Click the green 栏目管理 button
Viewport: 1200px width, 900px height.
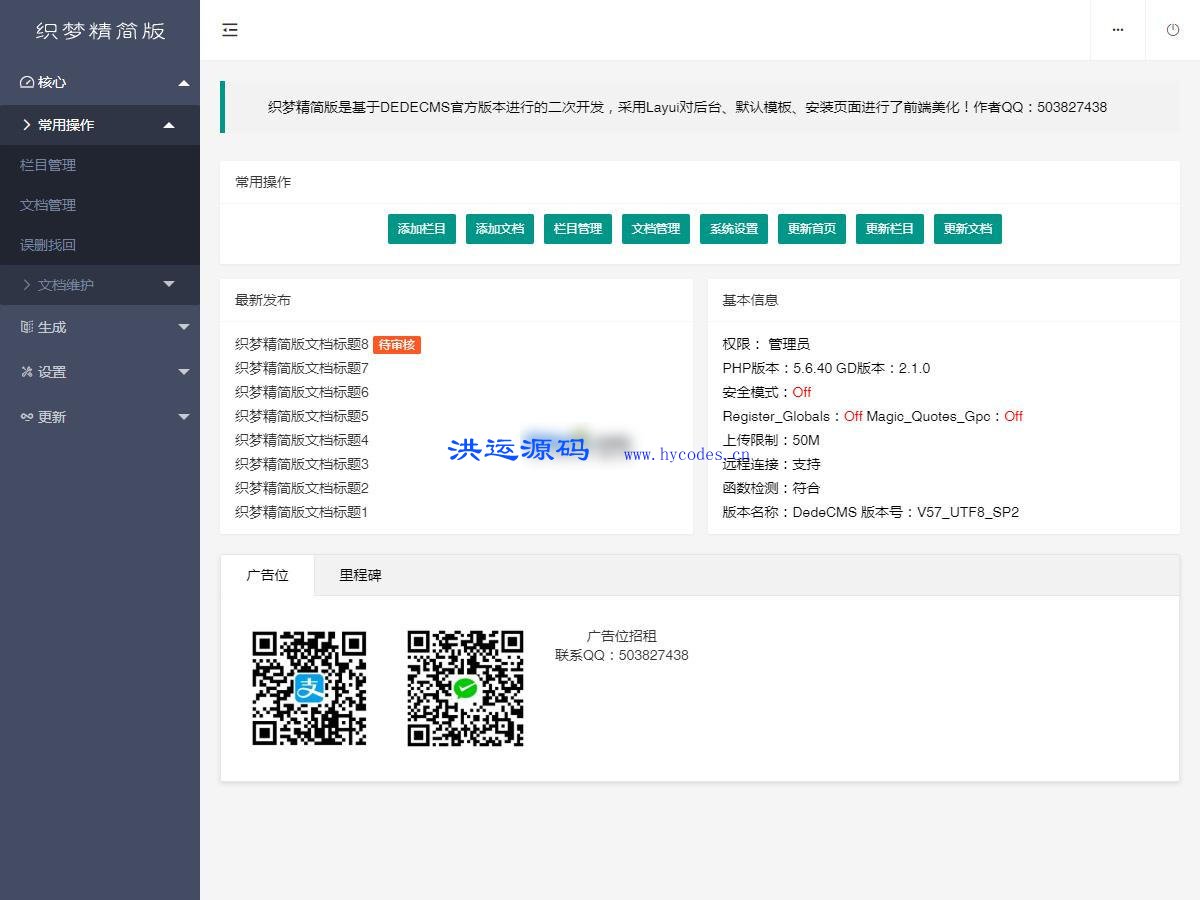(x=578, y=229)
